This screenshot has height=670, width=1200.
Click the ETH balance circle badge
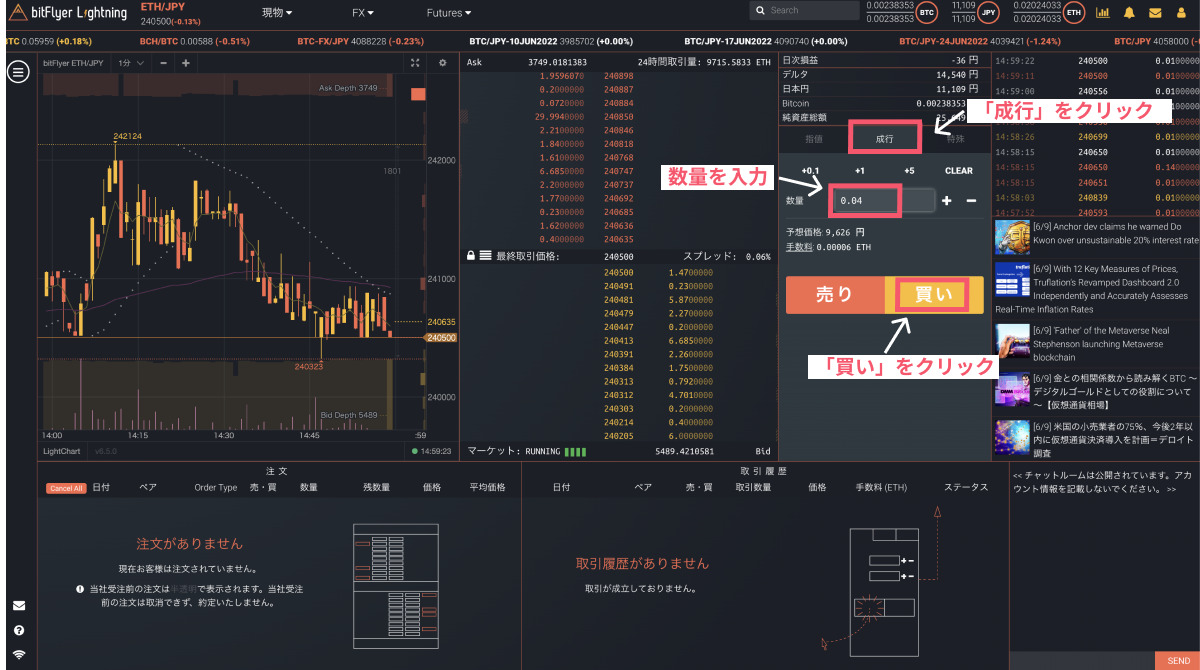pos(1073,13)
